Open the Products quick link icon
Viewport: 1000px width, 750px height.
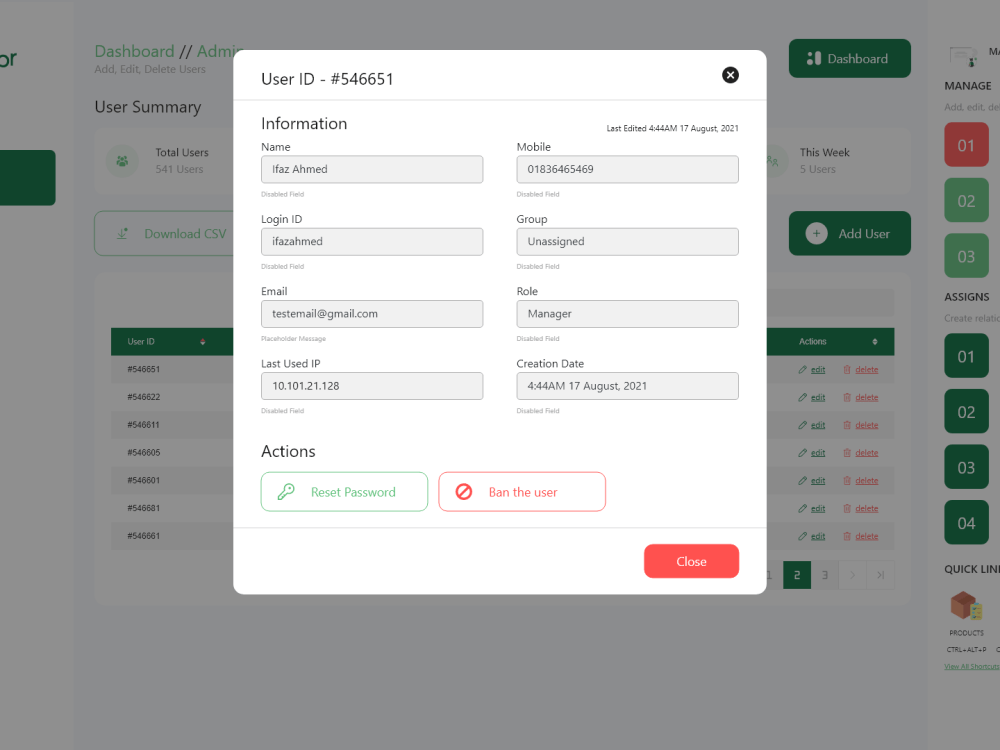coord(964,606)
